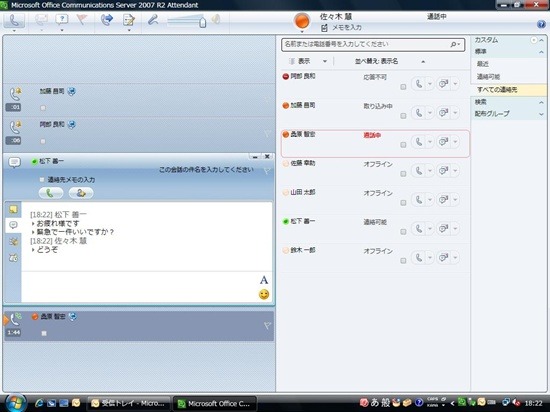
Task: Click the green call button in chat panel
Action: coord(51,193)
